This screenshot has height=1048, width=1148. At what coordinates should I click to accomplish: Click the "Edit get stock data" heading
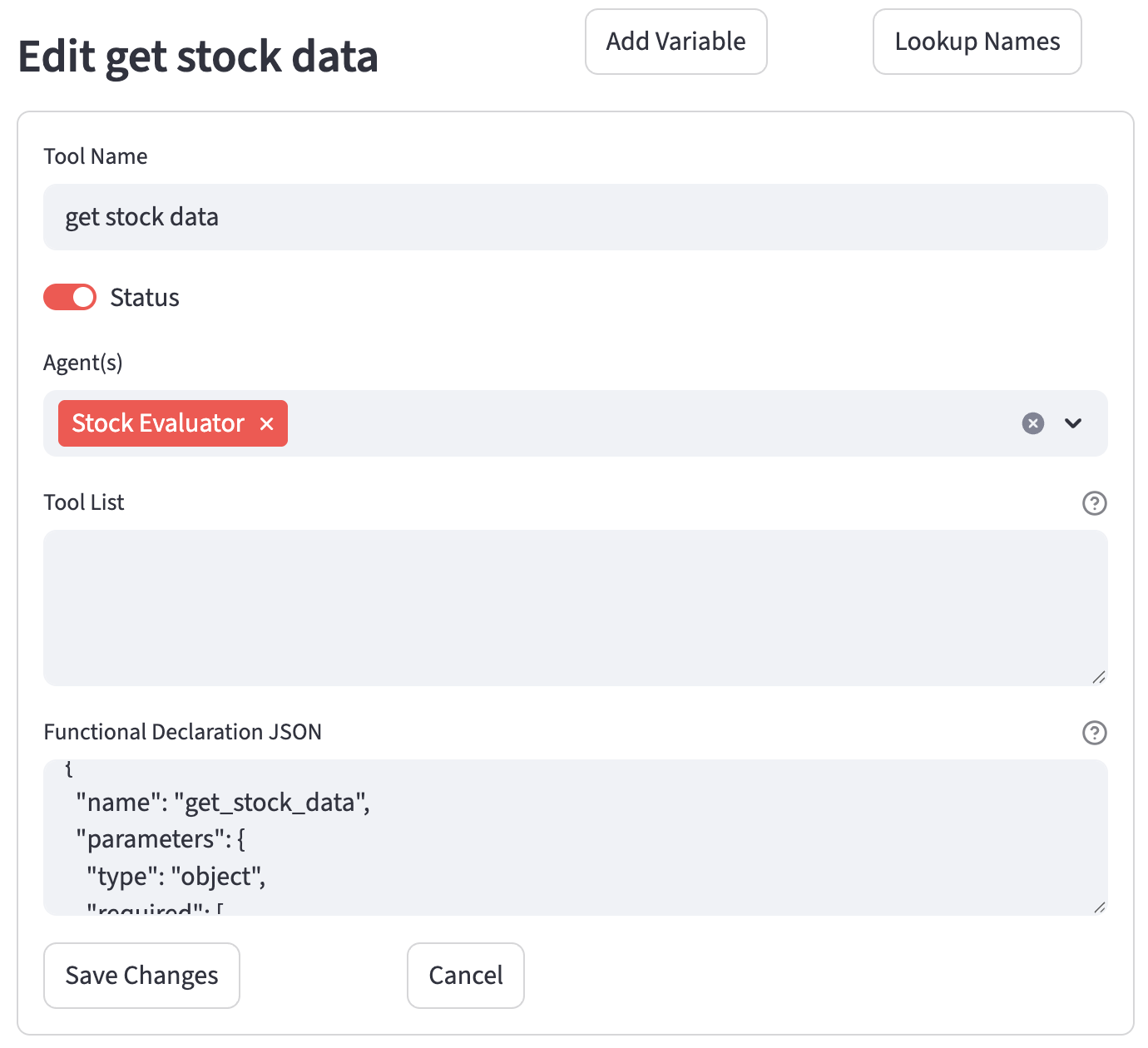coord(198,57)
